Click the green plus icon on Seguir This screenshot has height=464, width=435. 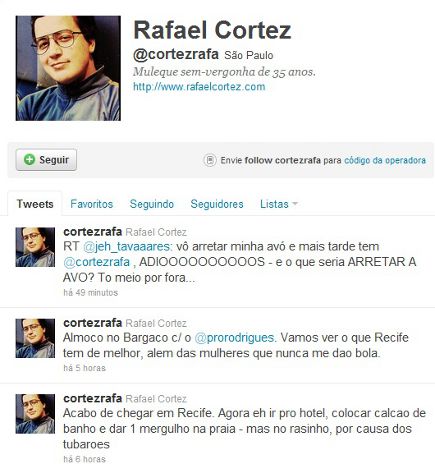coord(29,160)
